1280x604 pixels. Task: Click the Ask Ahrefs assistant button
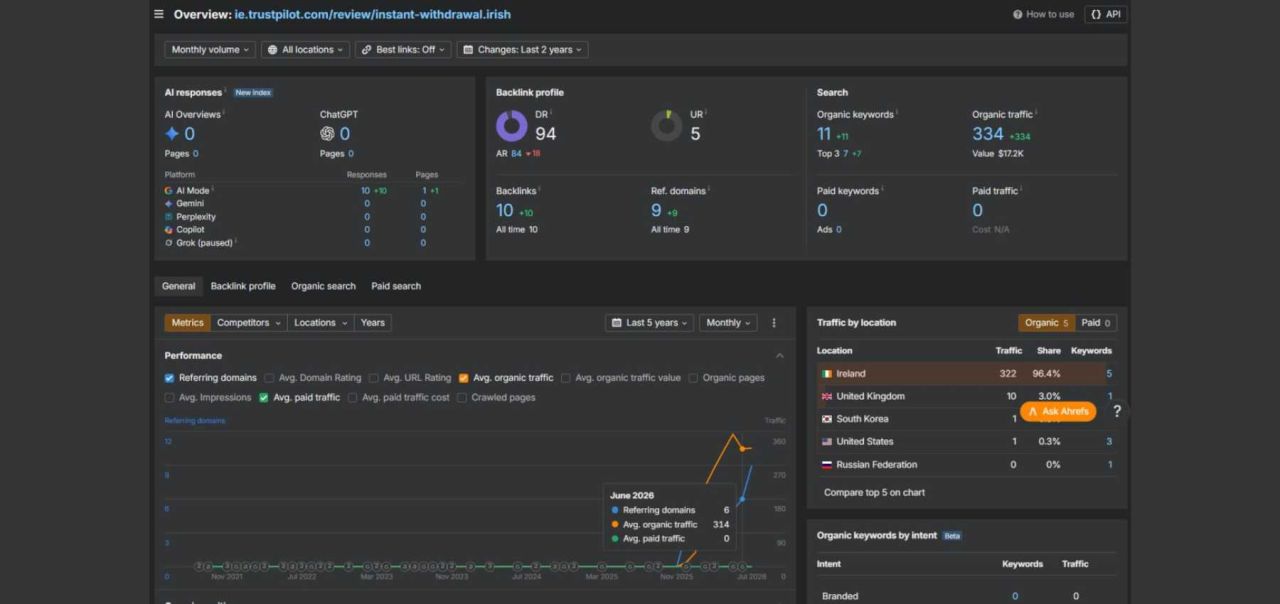1057,411
